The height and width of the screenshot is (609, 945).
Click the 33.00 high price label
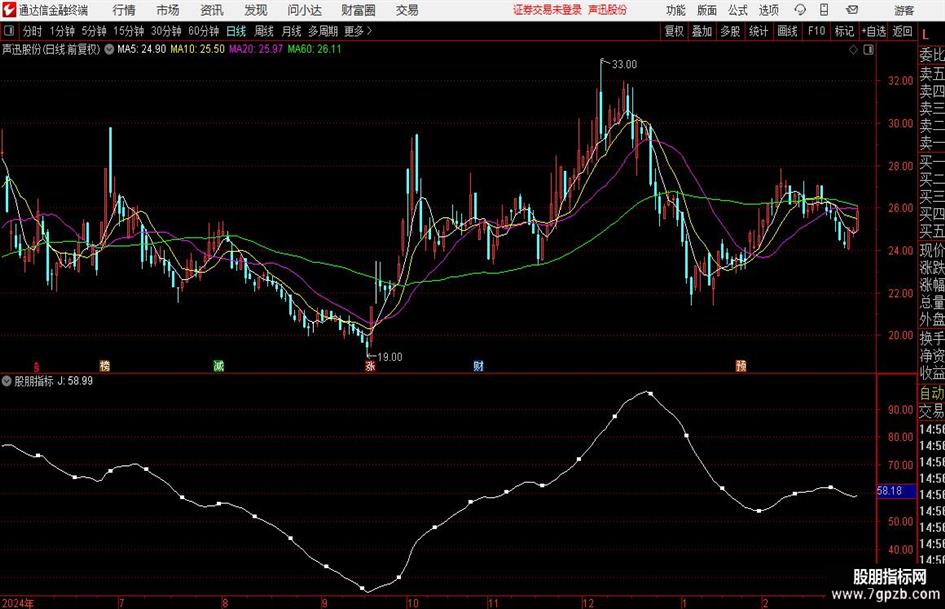click(x=624, y=64)
